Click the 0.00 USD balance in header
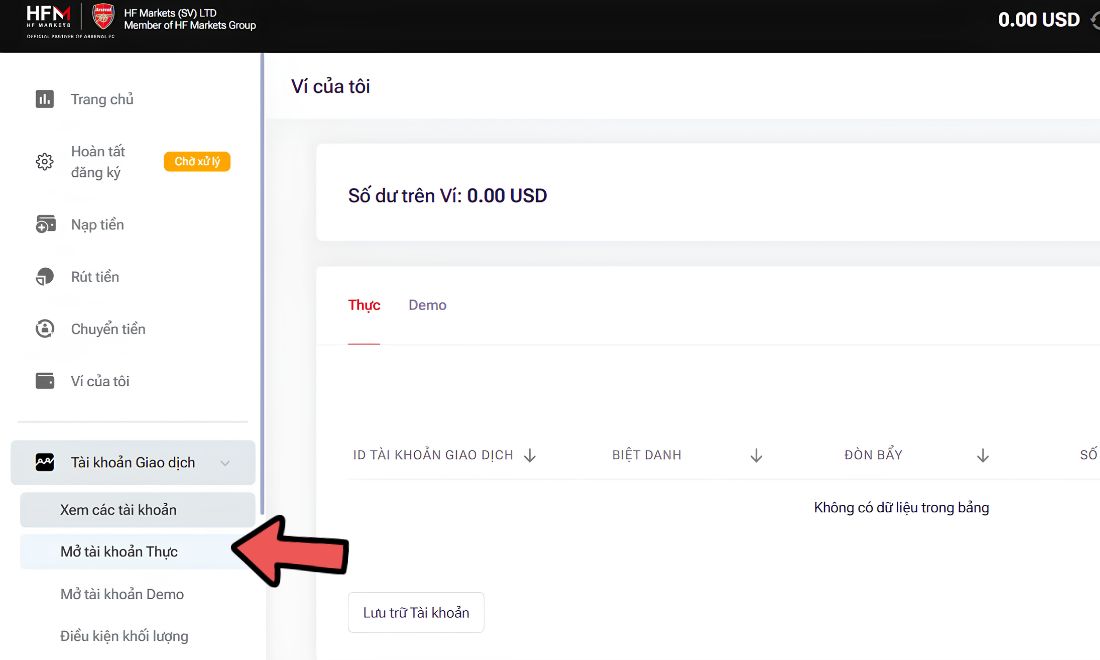This screenshot has height=660, width=1100. (1039, 20)
